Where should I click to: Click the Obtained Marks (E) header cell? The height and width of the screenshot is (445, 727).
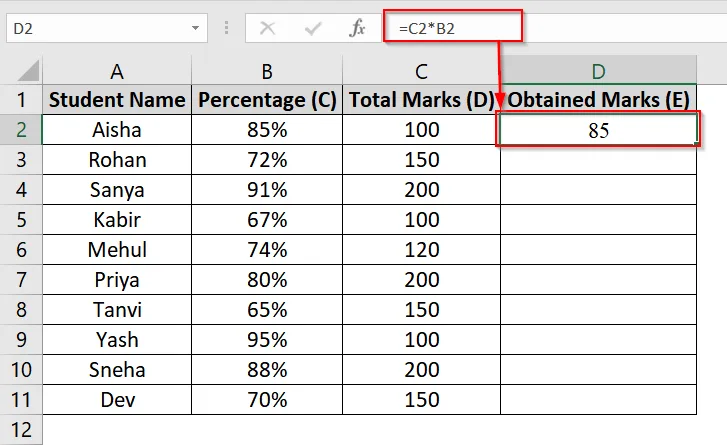click(x=599, y=100)
